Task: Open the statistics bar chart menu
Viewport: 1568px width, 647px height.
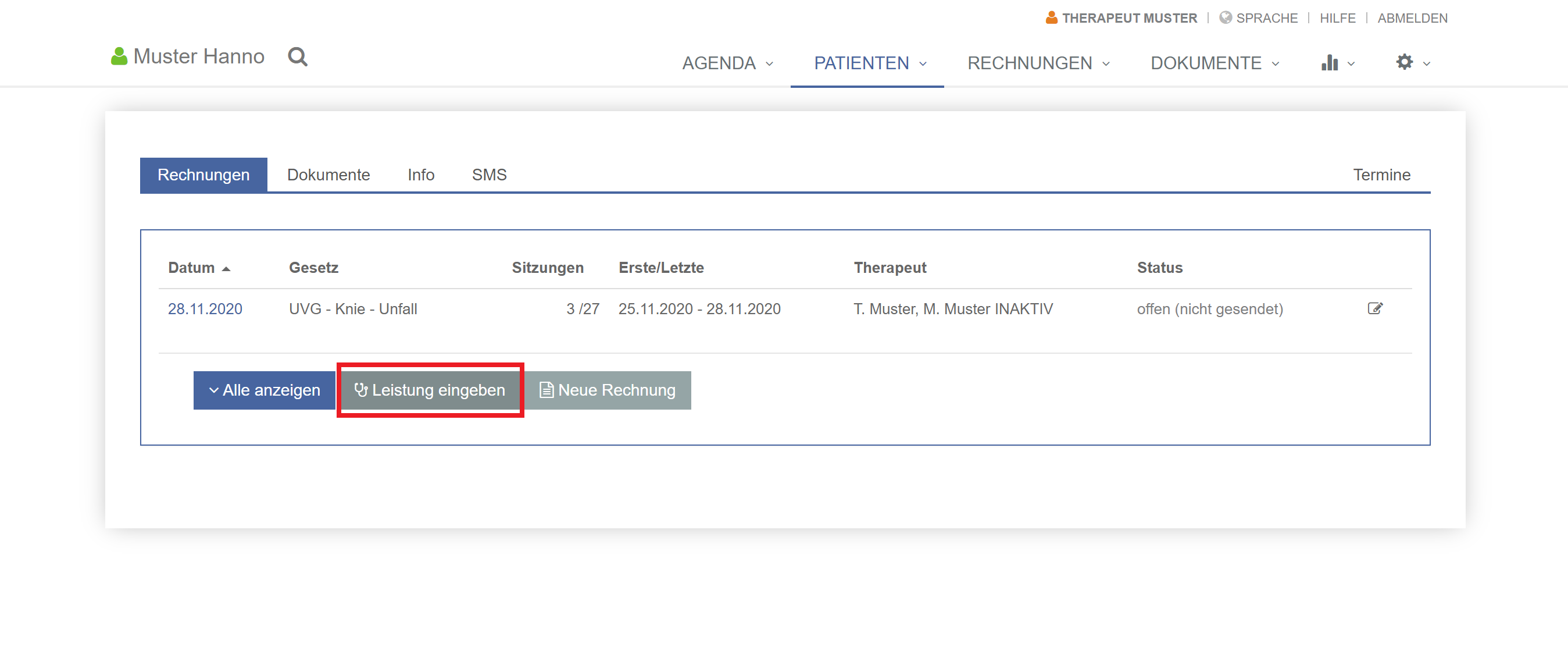Action: tap(1330, 63)
